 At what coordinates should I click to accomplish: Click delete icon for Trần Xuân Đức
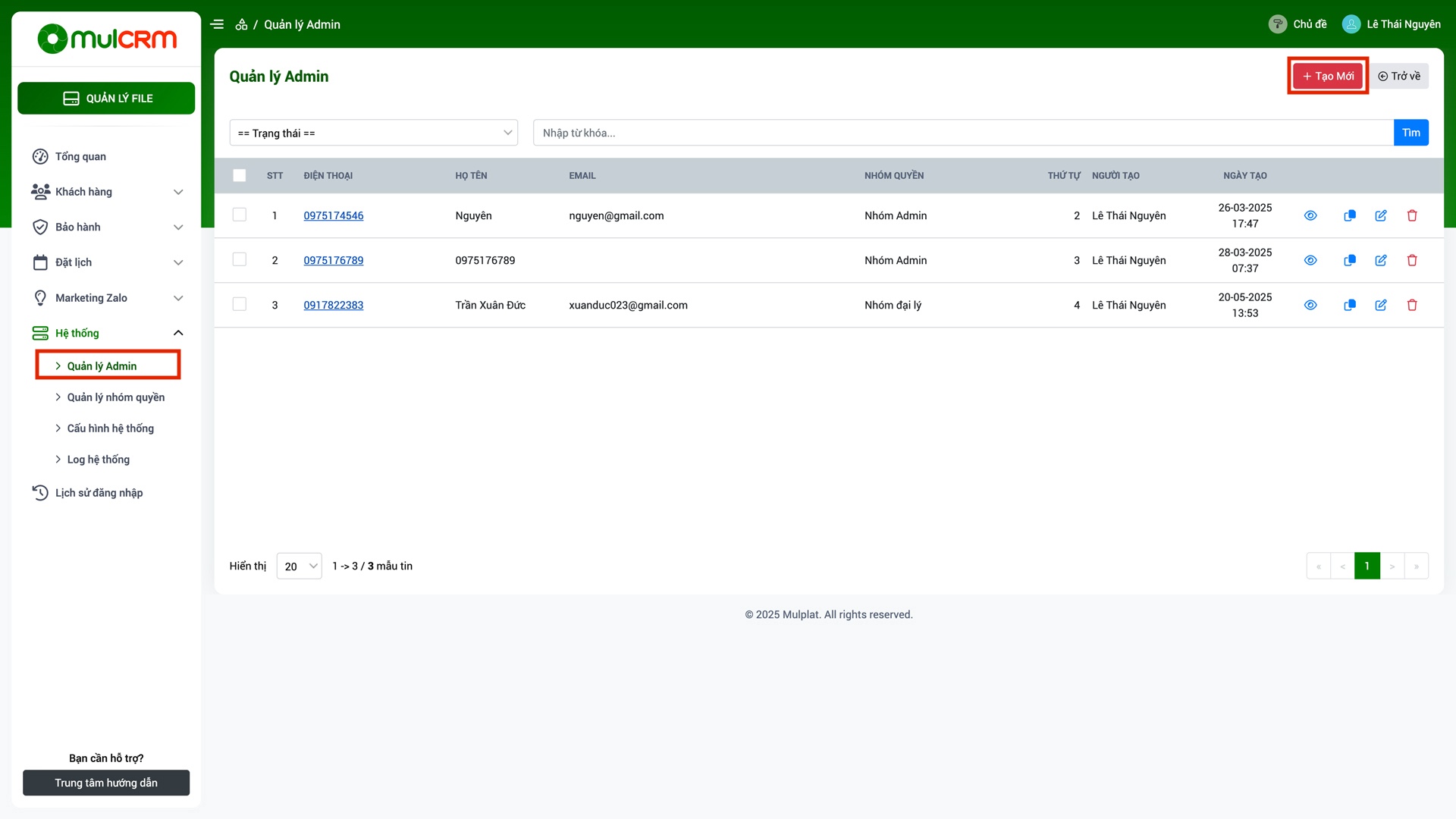[1412, 305]
